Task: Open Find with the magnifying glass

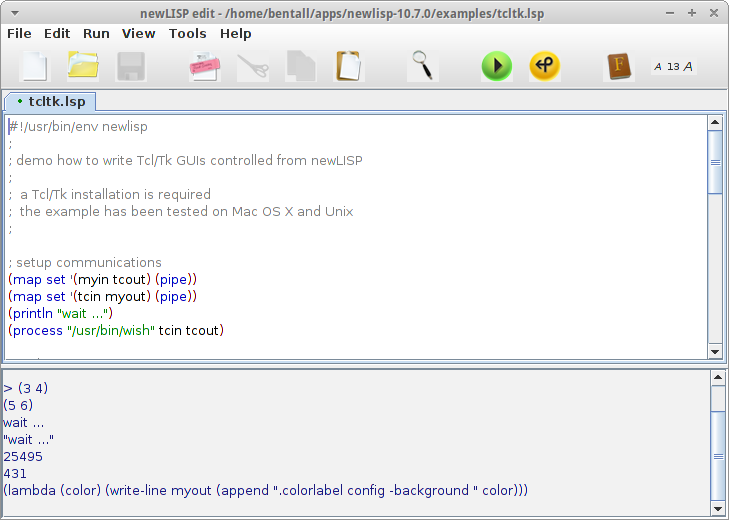Action: click(x=423, y=67)
